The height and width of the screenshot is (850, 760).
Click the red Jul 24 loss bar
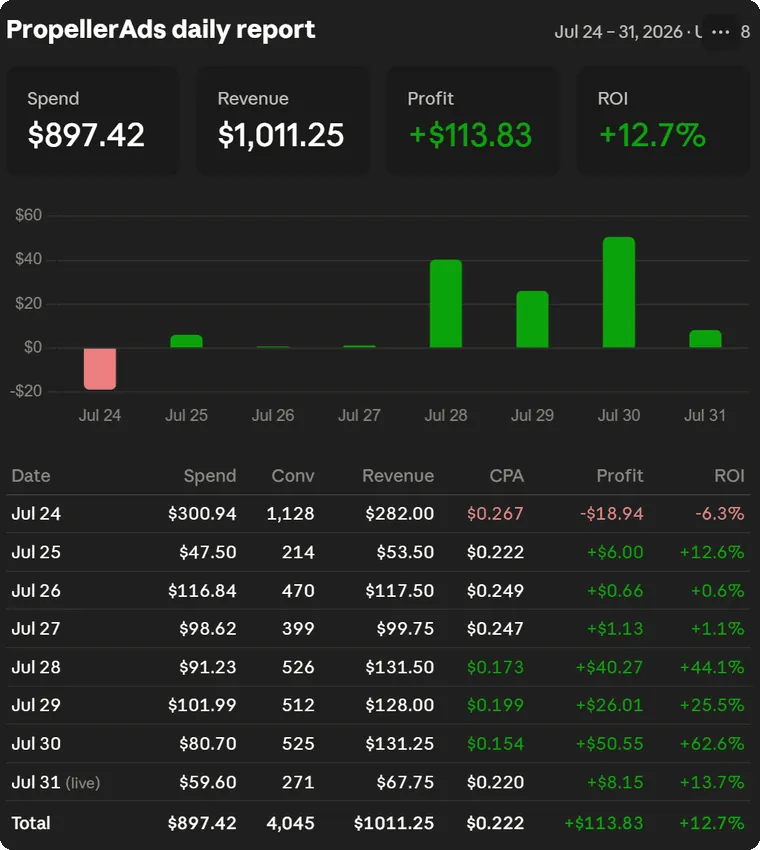click(x=100, y=369)
